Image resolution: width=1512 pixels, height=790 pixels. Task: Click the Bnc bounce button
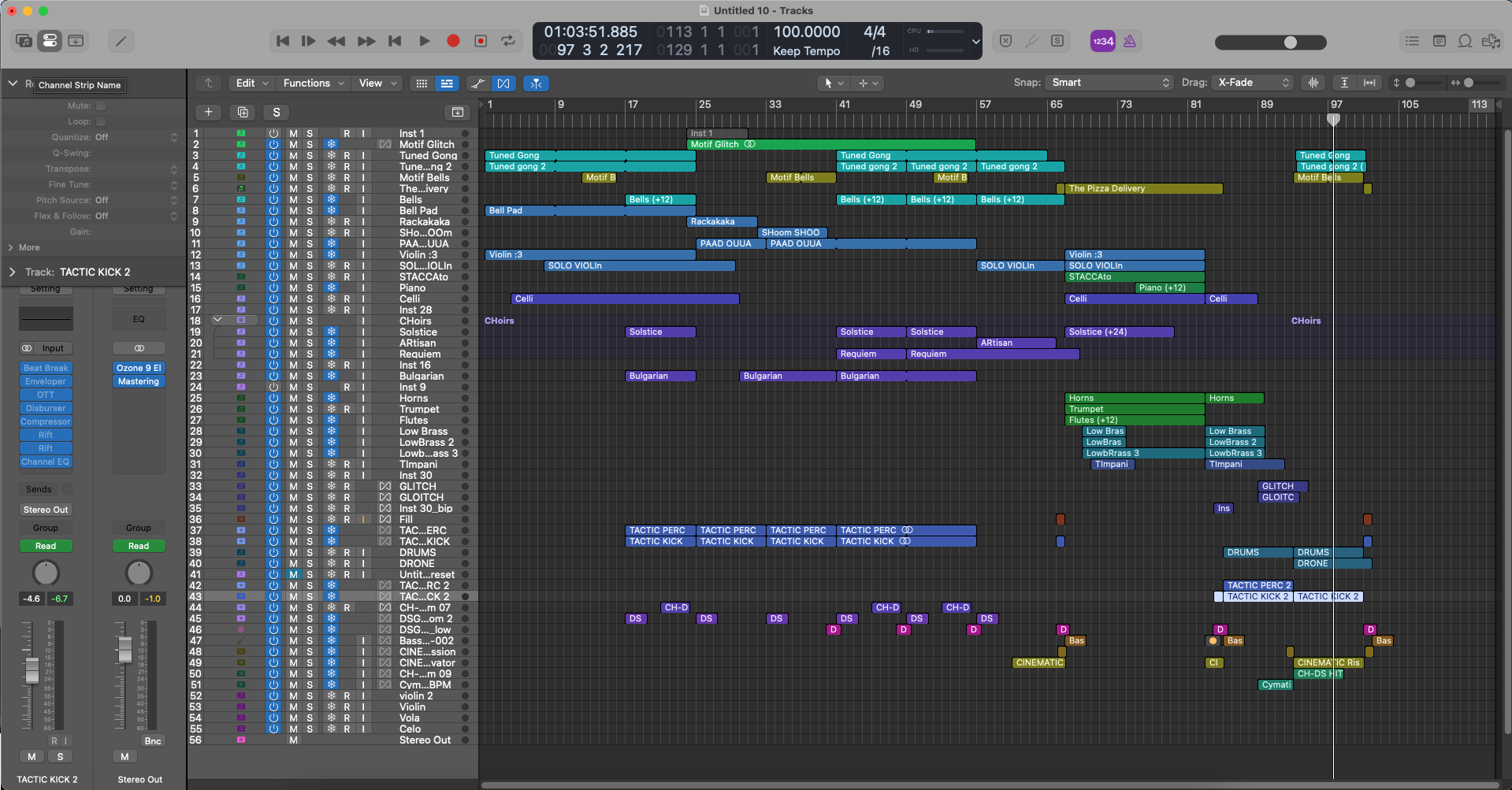tap(153, 741)
